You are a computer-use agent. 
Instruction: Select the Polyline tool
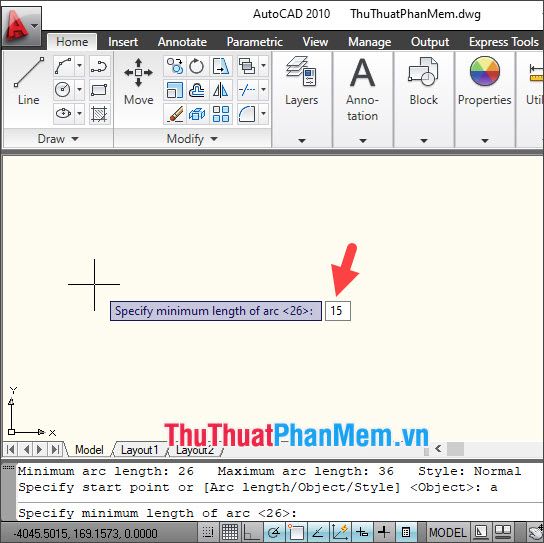100,66
